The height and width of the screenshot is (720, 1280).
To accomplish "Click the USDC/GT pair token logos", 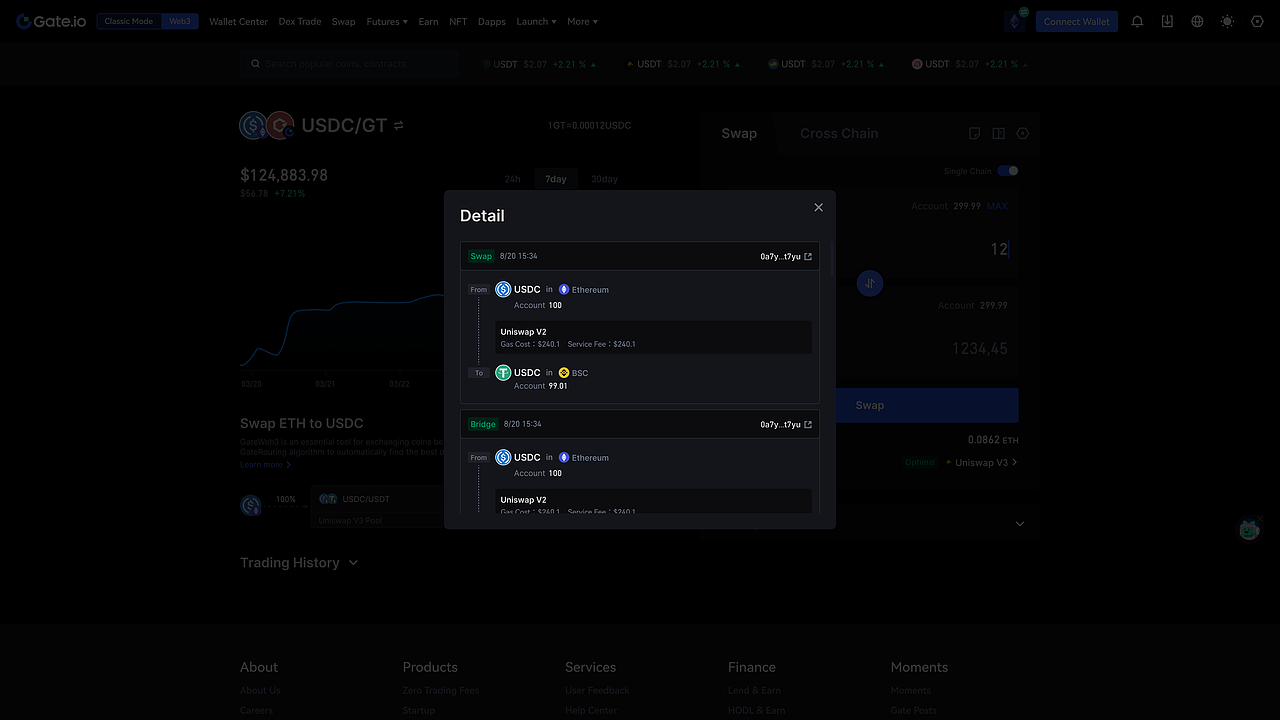I will point(266,125).
